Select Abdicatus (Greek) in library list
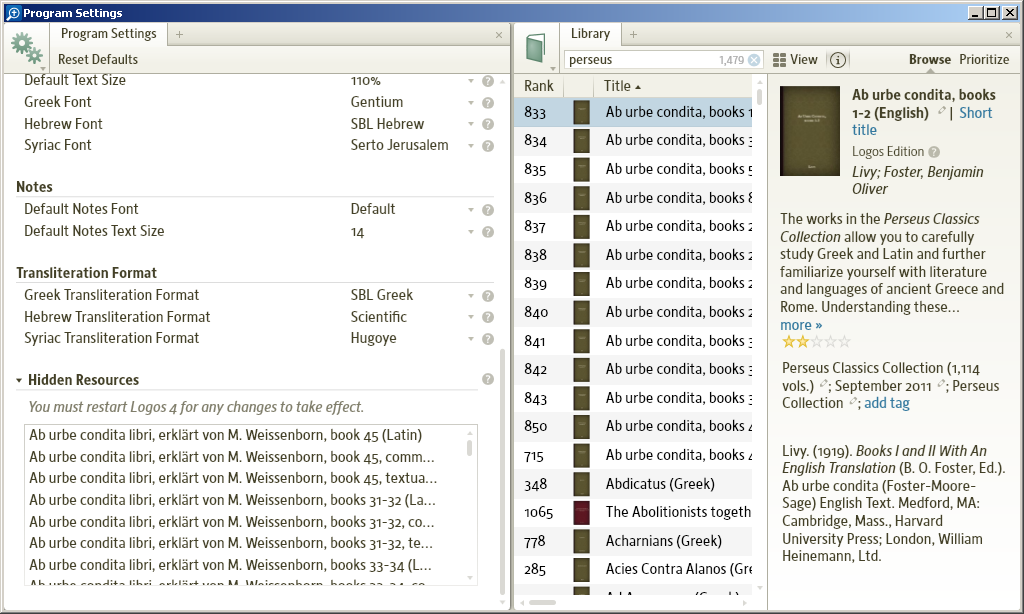 (633, 484)
